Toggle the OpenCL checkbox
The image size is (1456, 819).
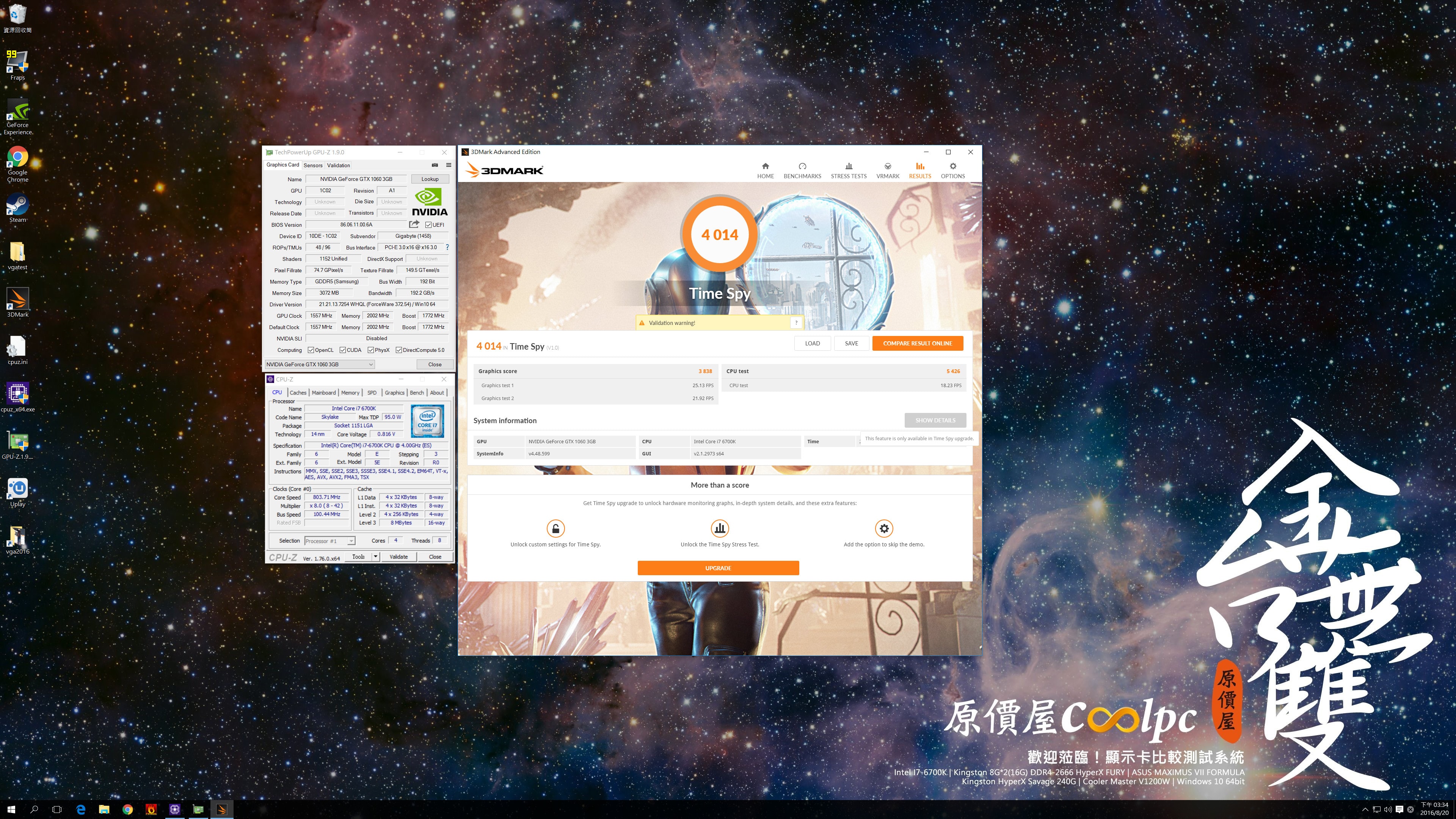point(311,350)
